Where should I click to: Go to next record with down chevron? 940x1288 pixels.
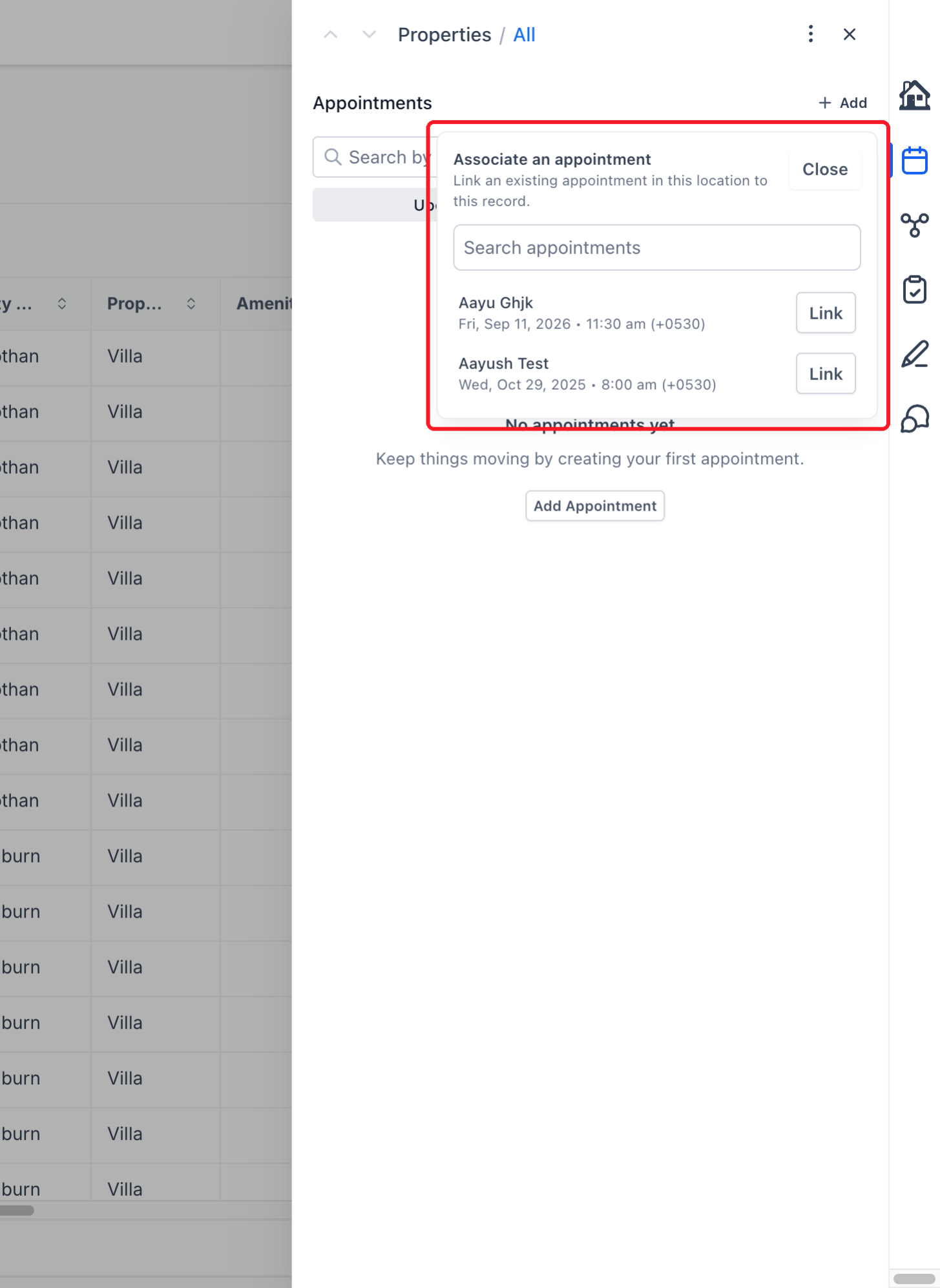369,34
